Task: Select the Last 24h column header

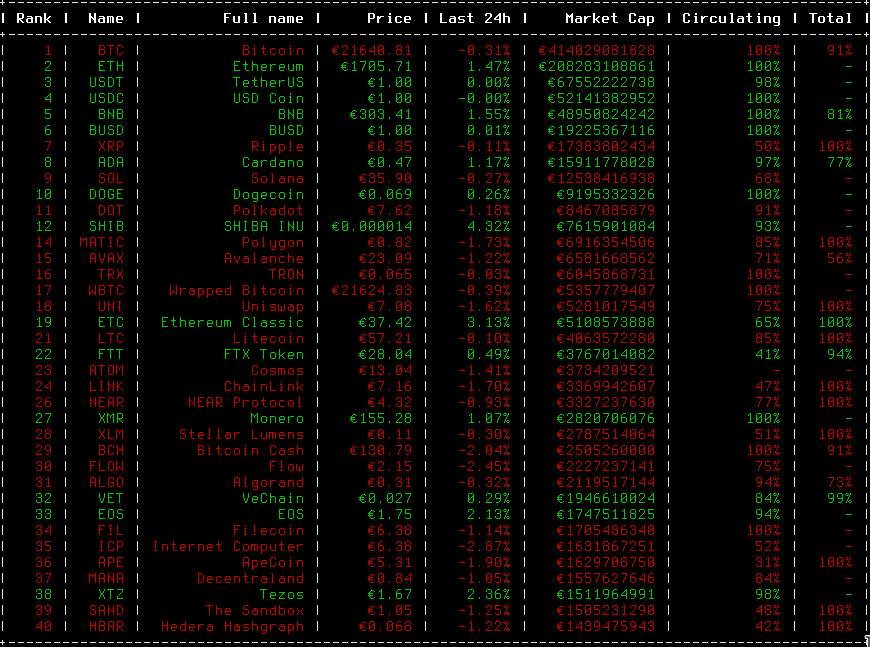Action: tap(474, 18)
